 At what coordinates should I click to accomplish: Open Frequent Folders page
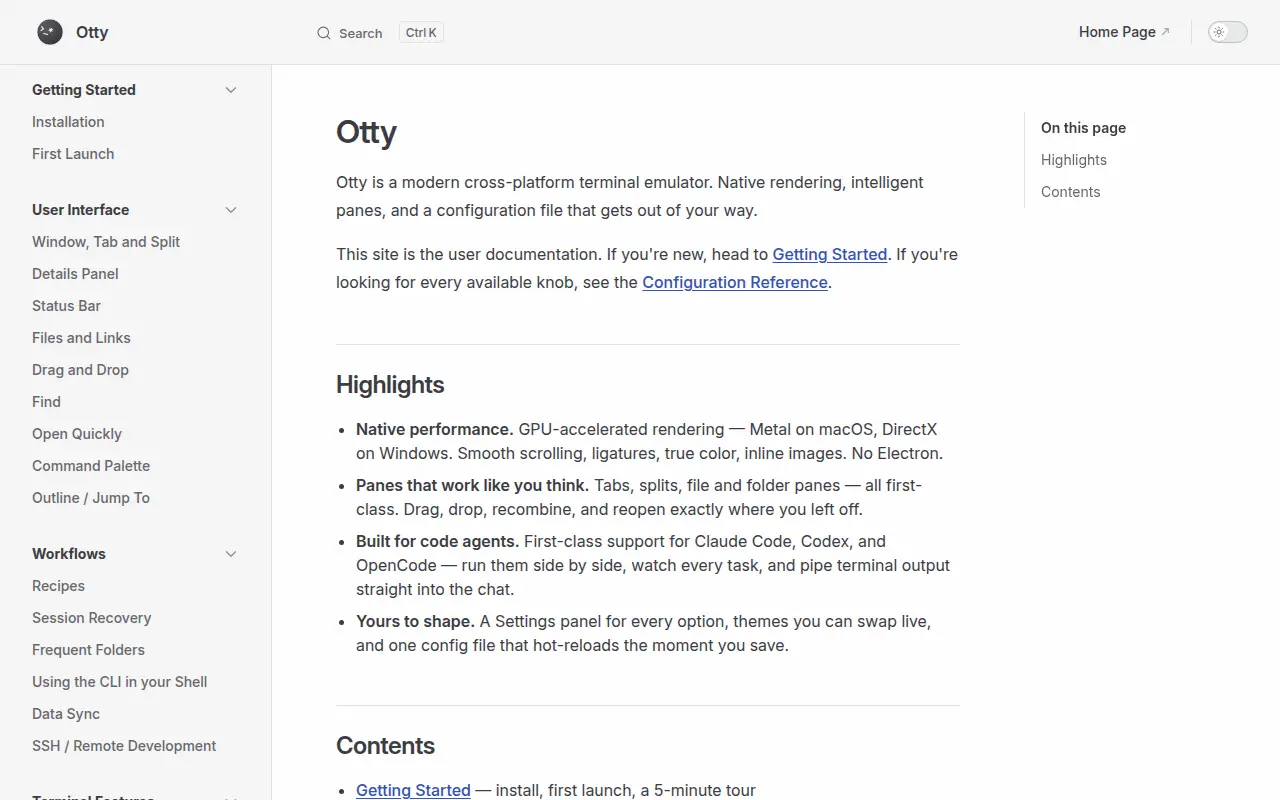(x=88, y=650)
